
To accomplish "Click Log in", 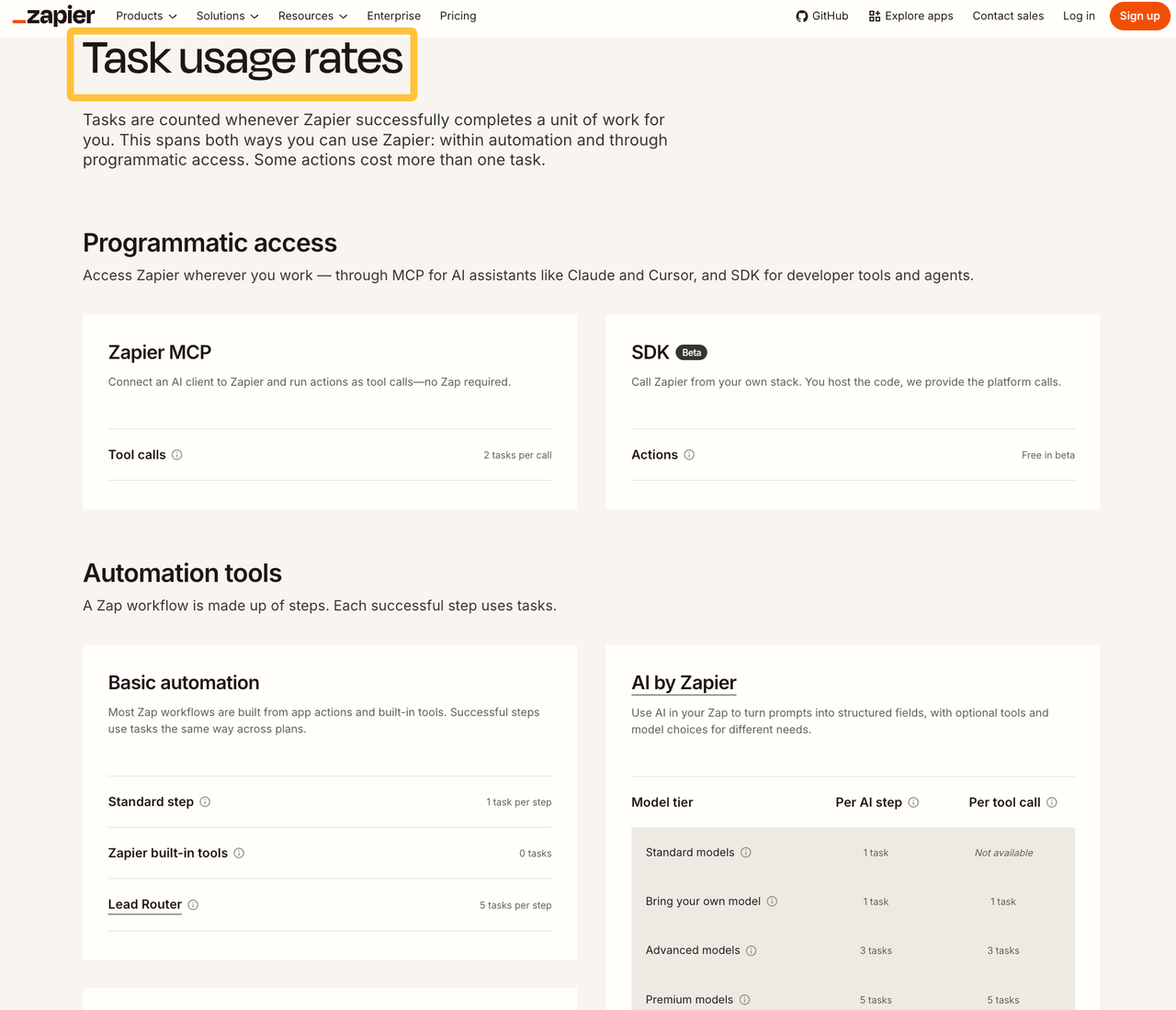I will 1079,16.
